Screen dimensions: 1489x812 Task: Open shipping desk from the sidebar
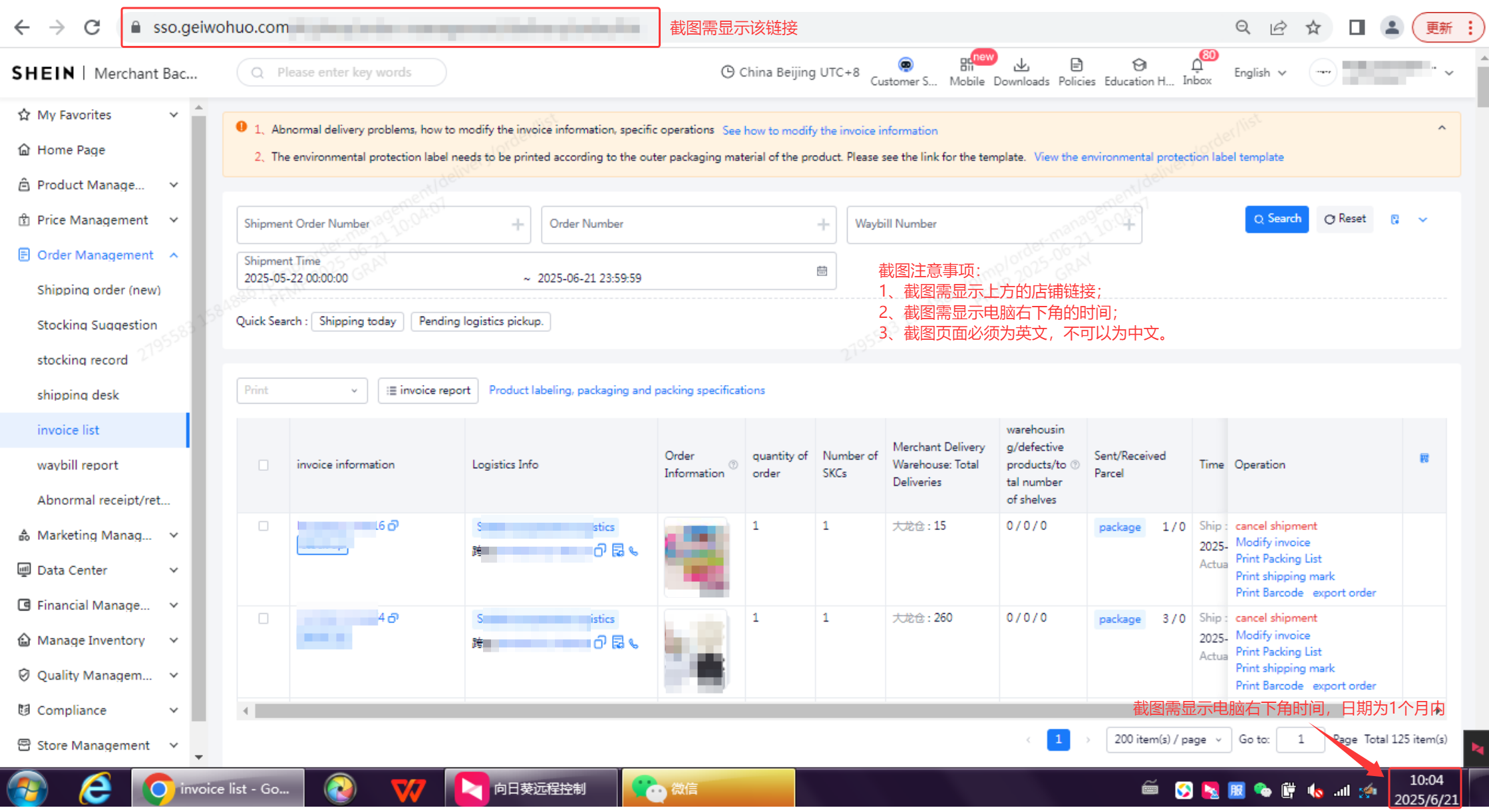[x=78, y=394]
